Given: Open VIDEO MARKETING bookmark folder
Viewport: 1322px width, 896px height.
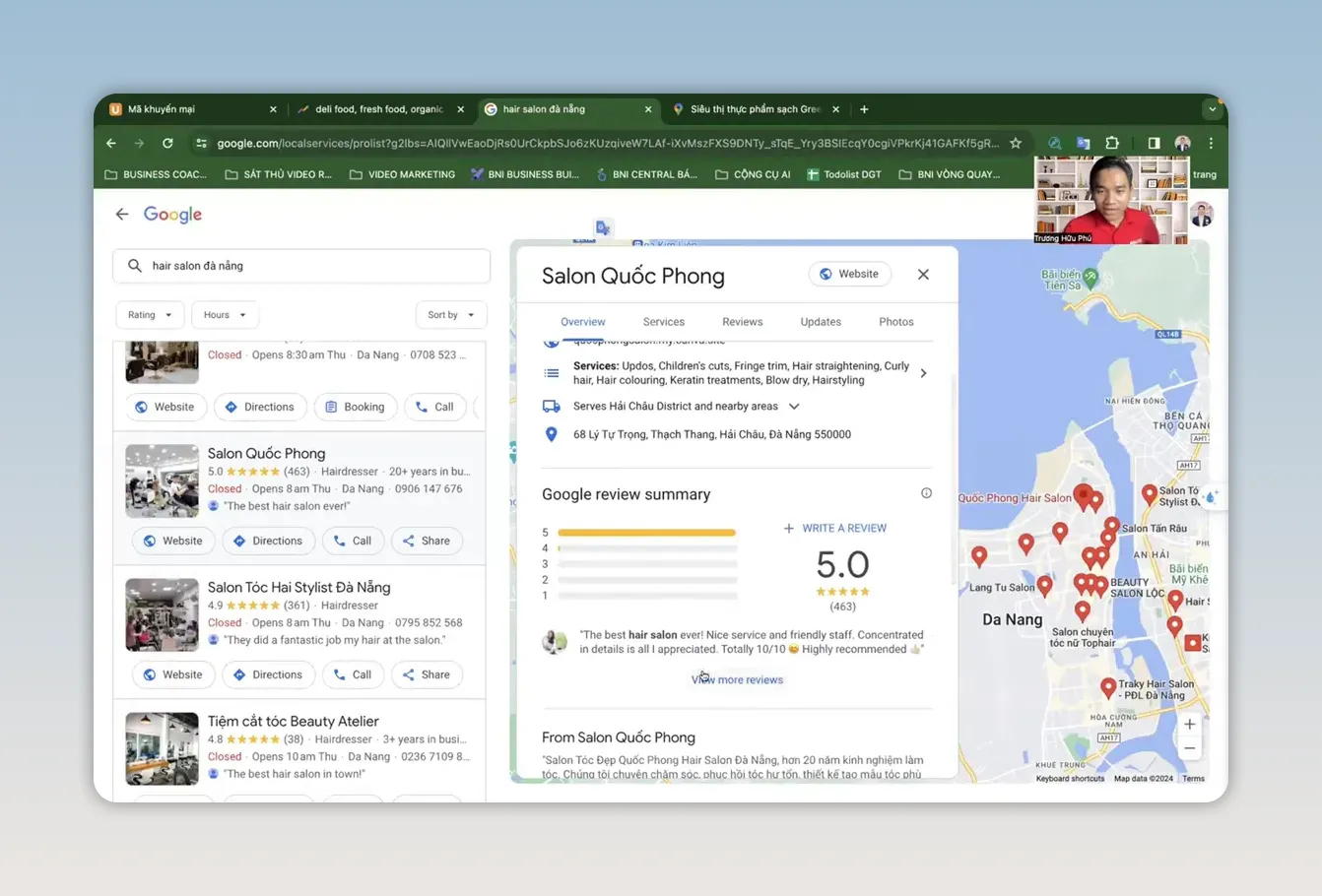Looking at the screenshot, I should pyautogui.click(x=402, y=174).
